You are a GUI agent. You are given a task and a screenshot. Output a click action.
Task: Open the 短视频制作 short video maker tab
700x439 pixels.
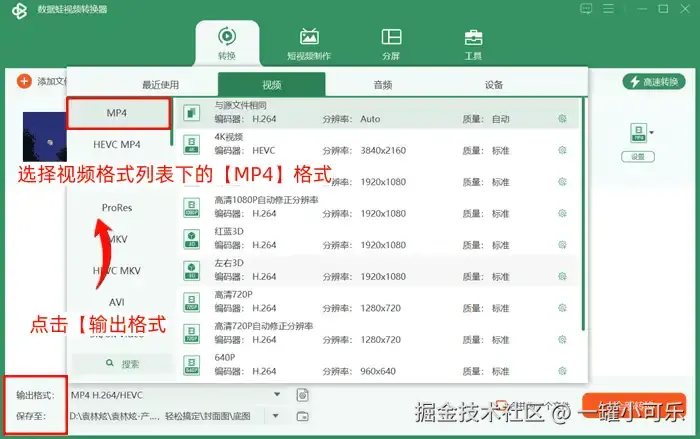click(x=309, y=44)
